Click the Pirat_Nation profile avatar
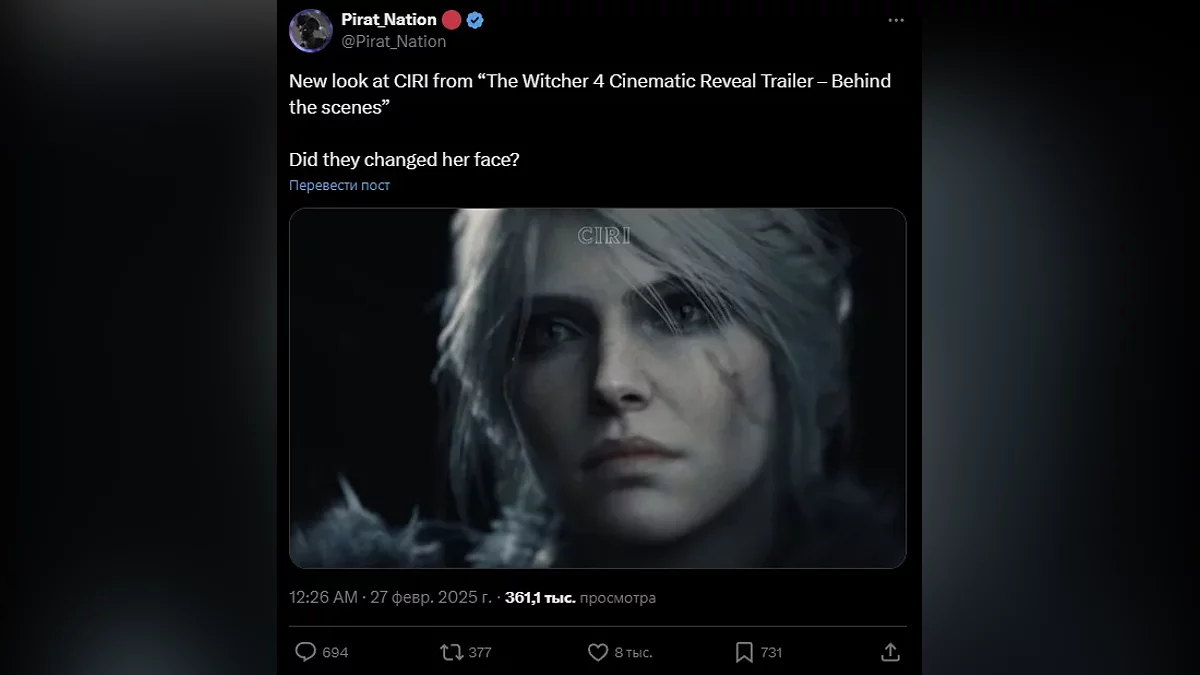Image resolution: width=1200 pixels, height=675 pixels. tap(311, 30)
